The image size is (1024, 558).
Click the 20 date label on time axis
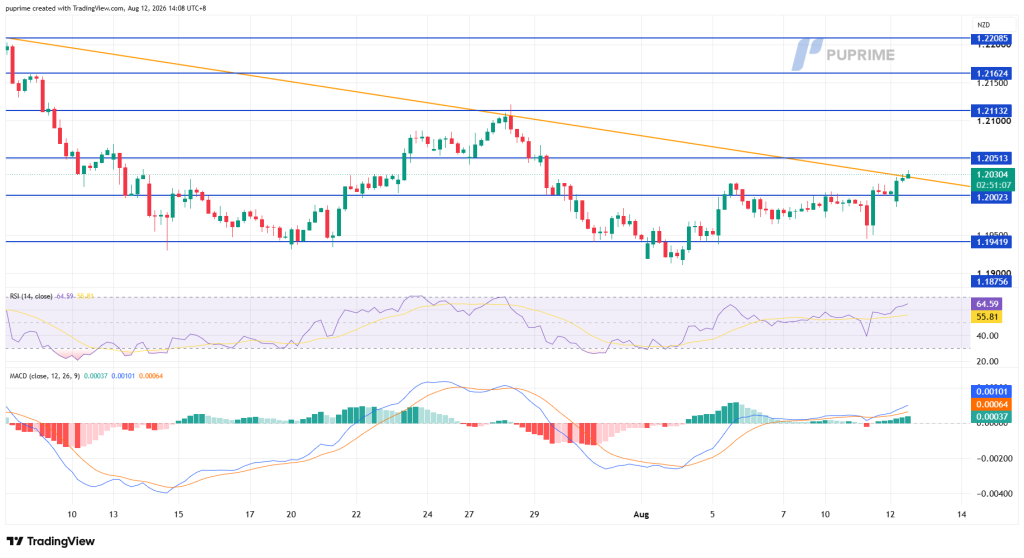(x=291, y=515)
